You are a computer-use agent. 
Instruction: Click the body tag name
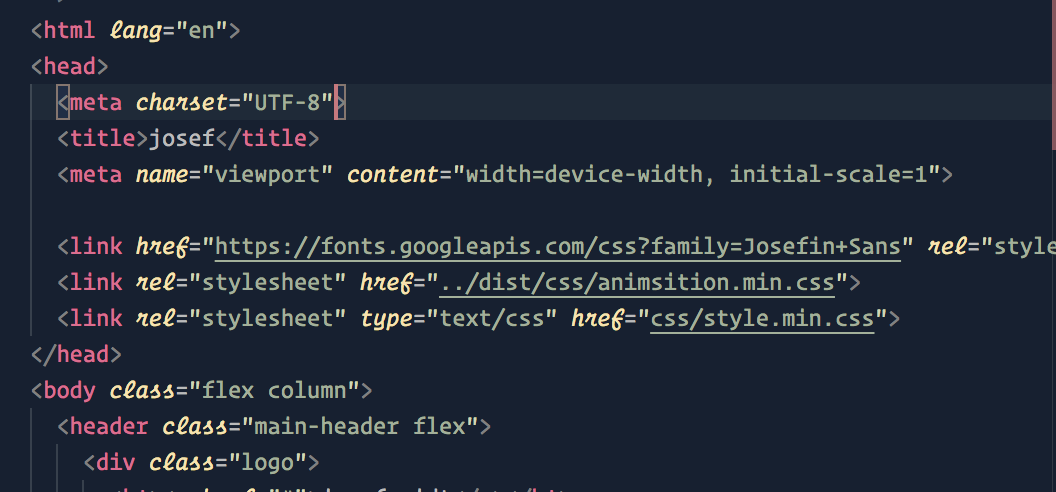pyautogui.click(x=69, y=390)
